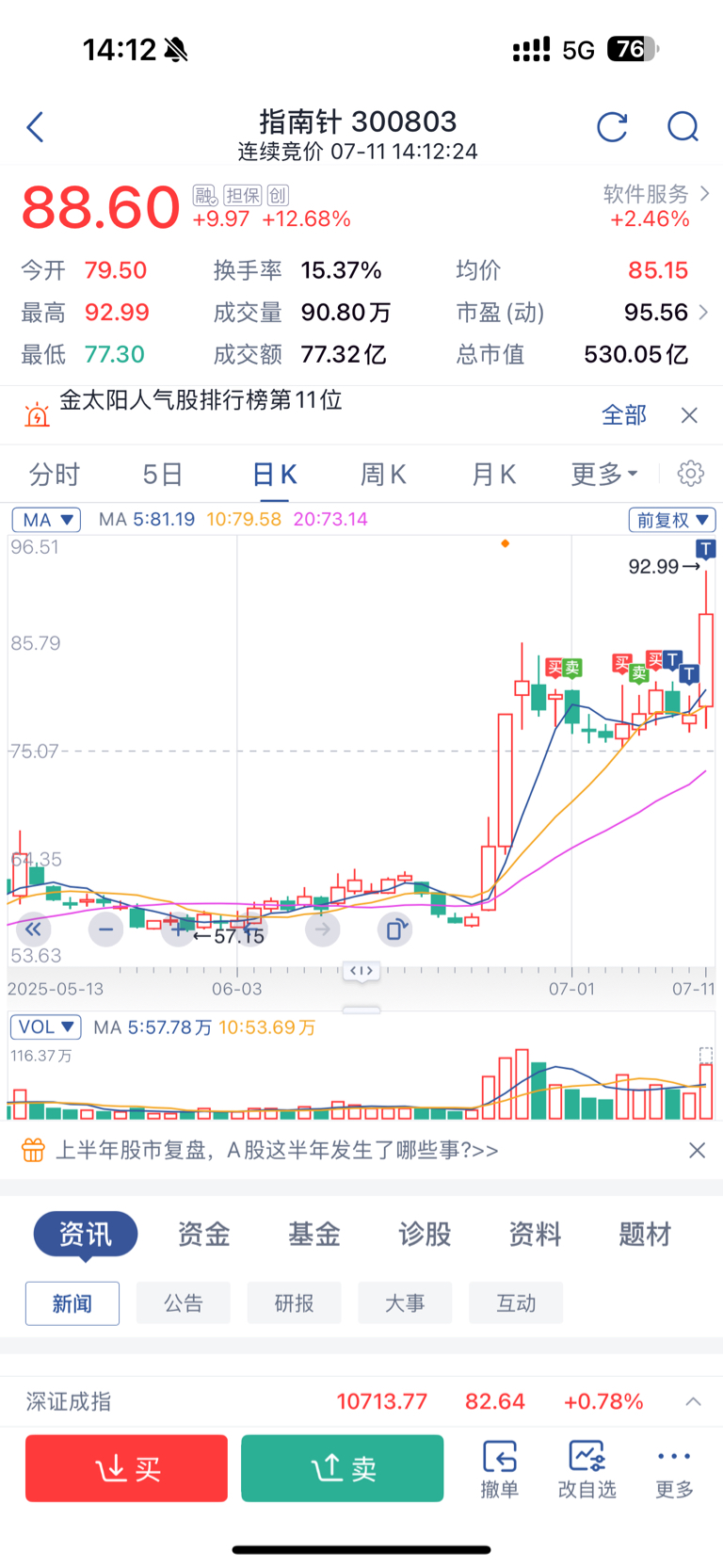The image size is (723, 1568).
Task: Open the 撤单 cancel order icon
Action: pos(500,1469)
